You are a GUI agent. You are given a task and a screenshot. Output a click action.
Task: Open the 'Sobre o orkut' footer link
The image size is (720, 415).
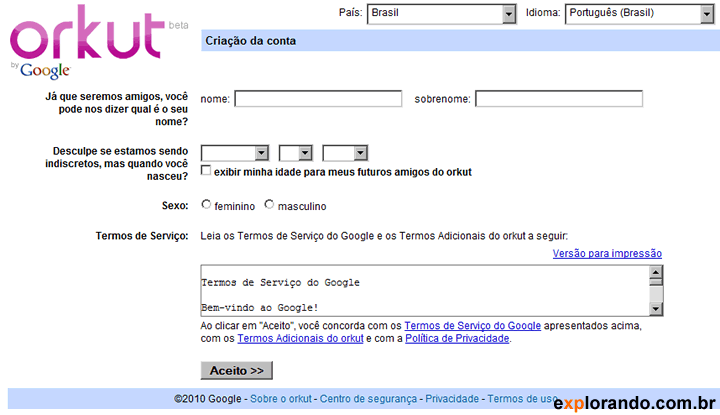tap(281, 399)
